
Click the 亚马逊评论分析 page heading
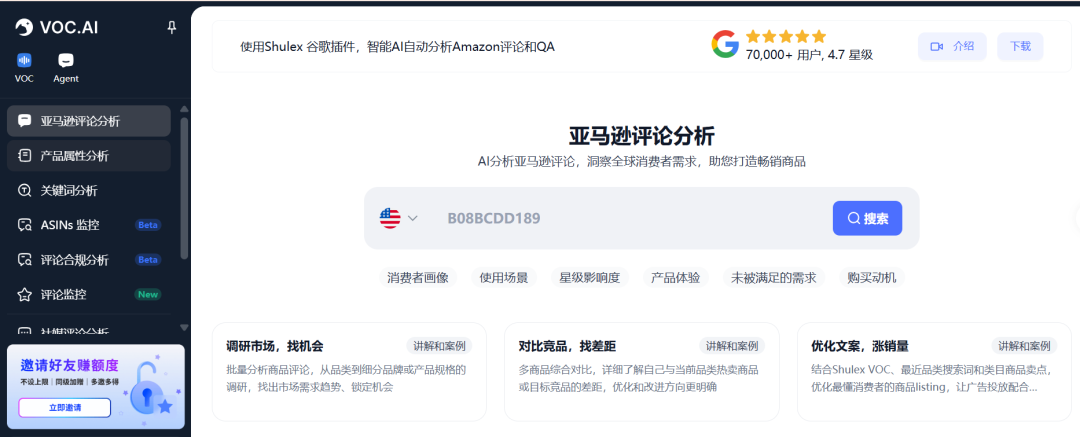[x=641, y=136]
